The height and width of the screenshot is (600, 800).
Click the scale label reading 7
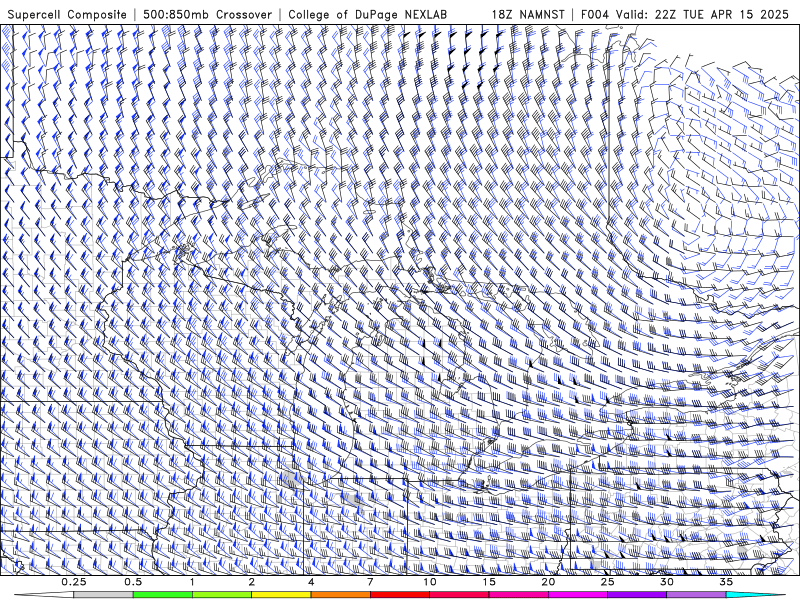coord(370,582)
